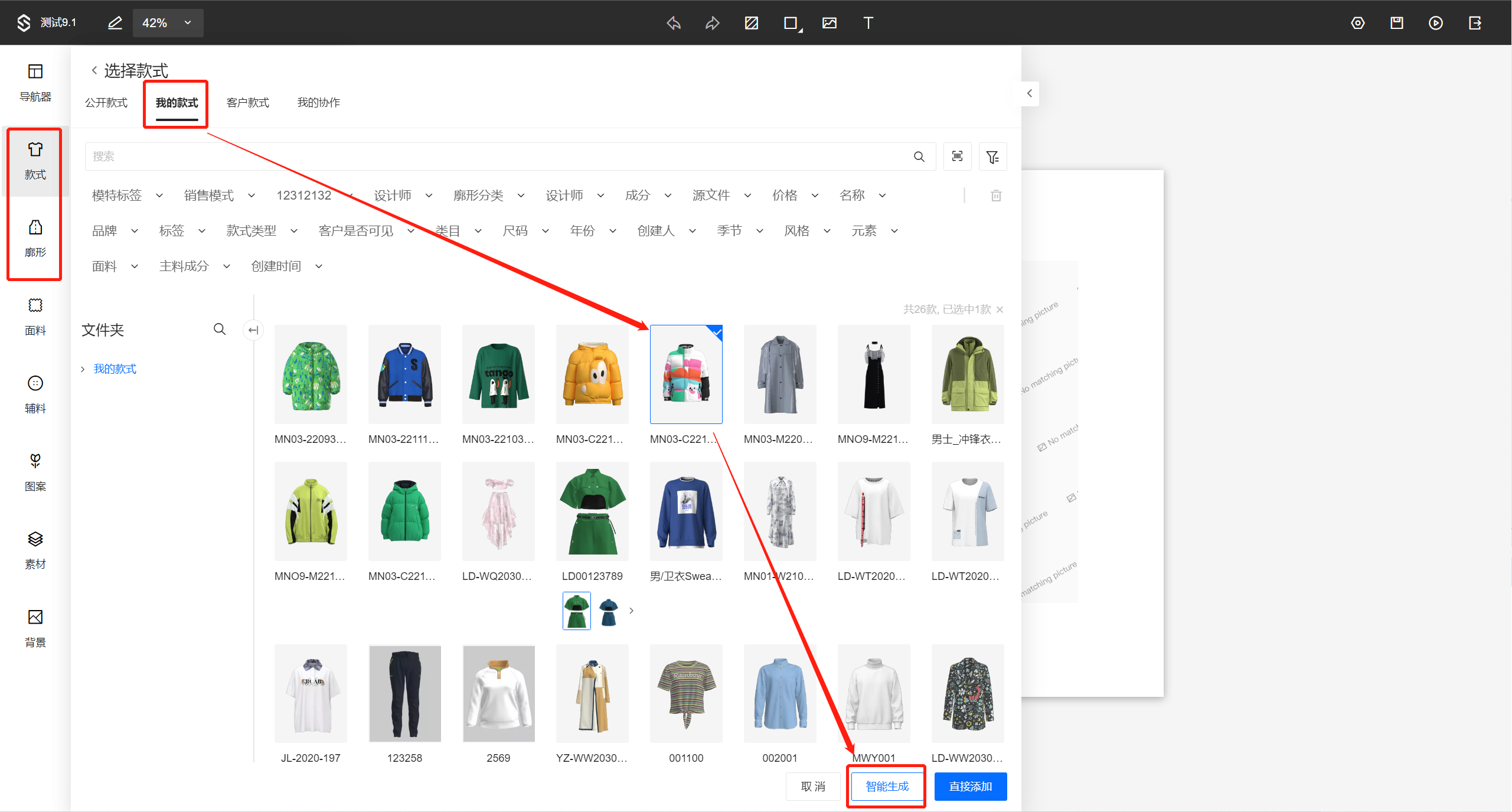Select the insert image tool

click(830, 23)
